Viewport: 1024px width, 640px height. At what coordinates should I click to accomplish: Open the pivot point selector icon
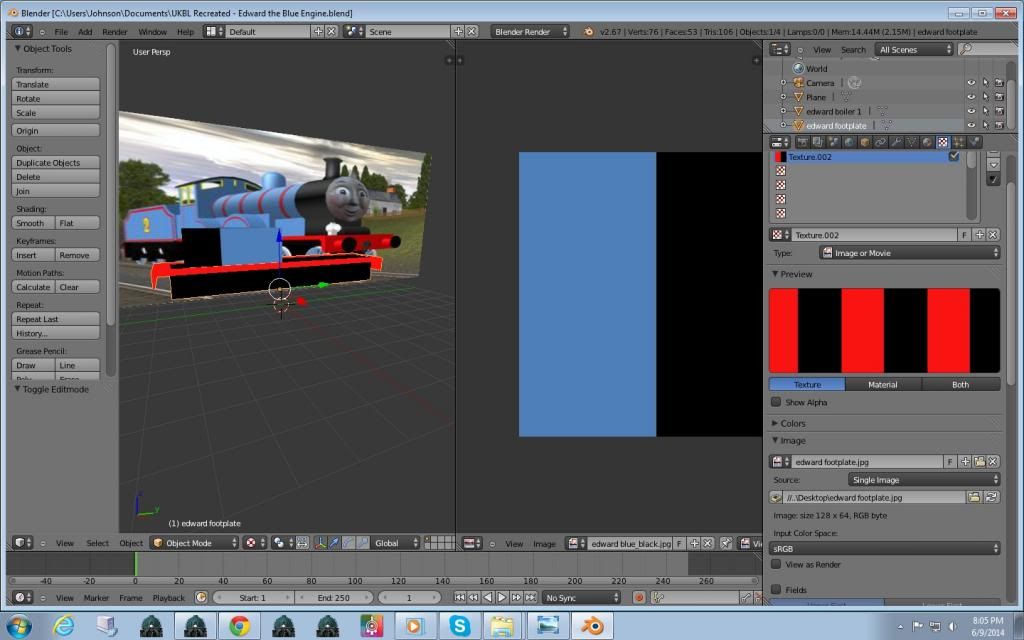pyautogui.click(x=283, y=543)
